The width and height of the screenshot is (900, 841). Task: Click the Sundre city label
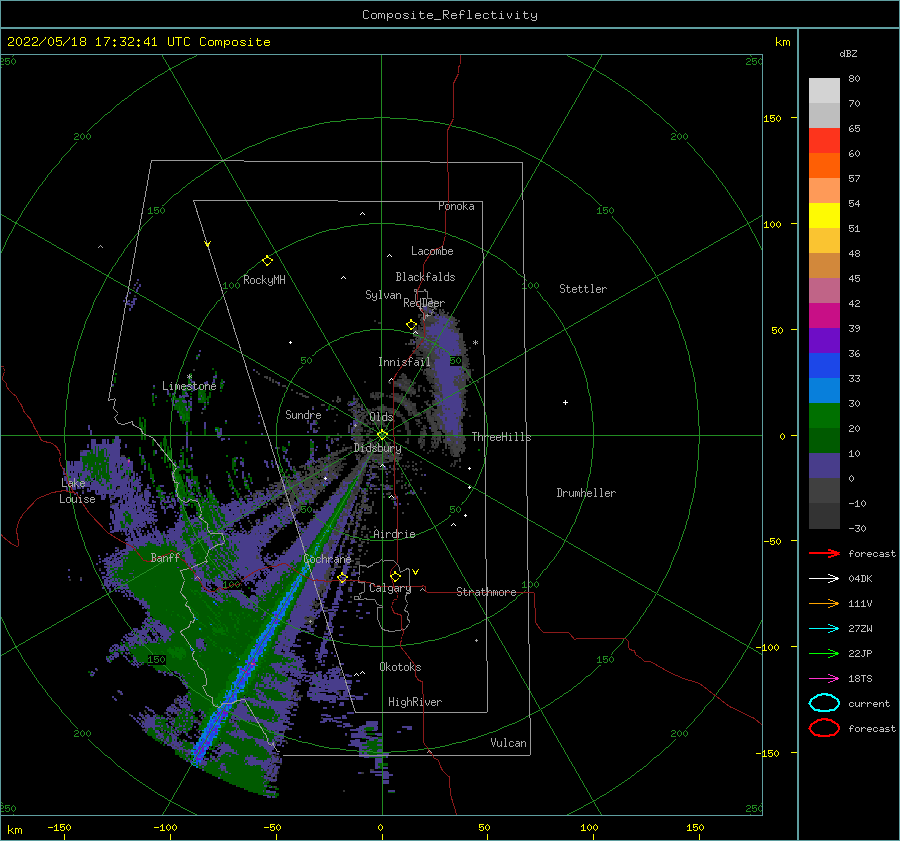[303, 415]
